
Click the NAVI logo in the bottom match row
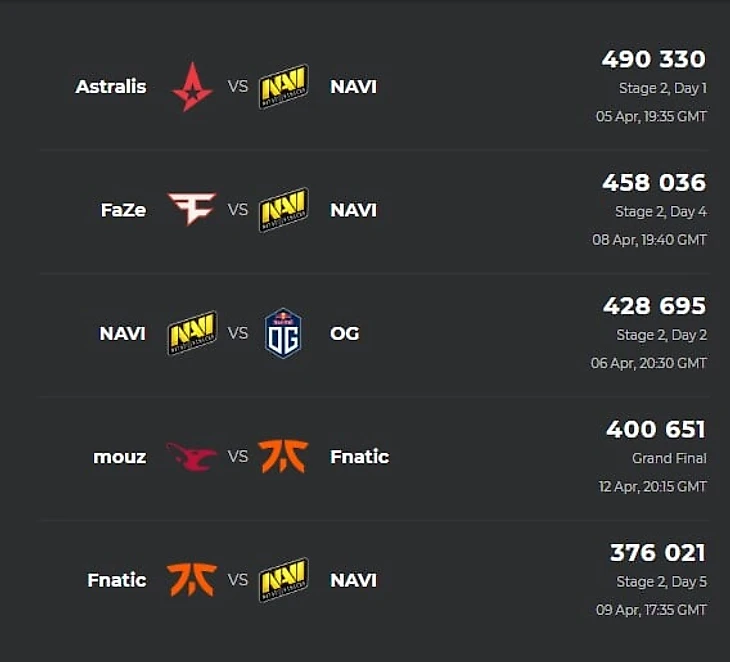pyautogui.click(x=283, y=580)
